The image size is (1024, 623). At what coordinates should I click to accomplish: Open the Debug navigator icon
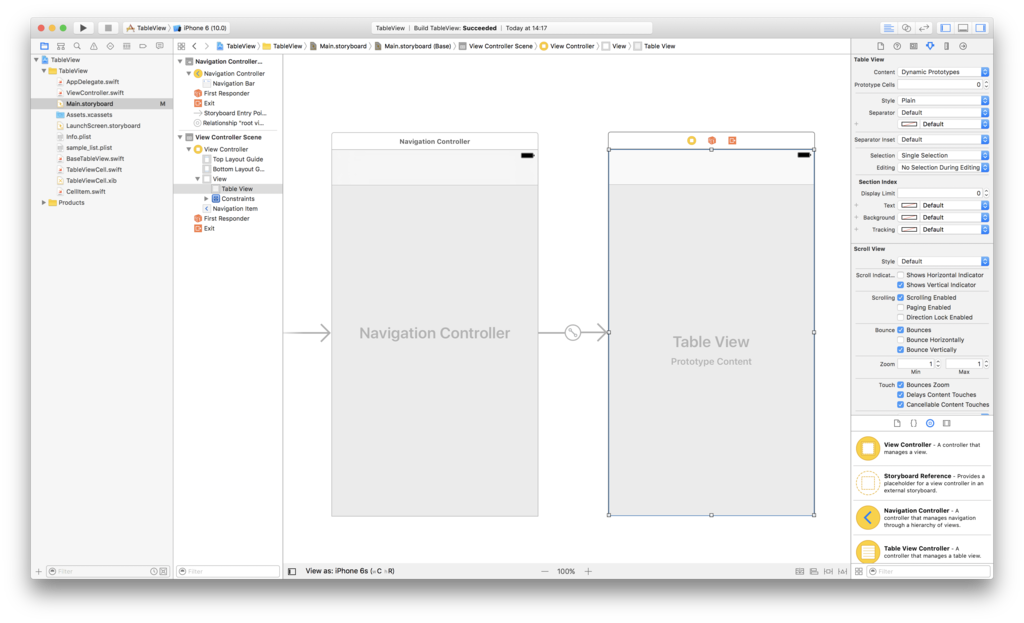point(127,46)
